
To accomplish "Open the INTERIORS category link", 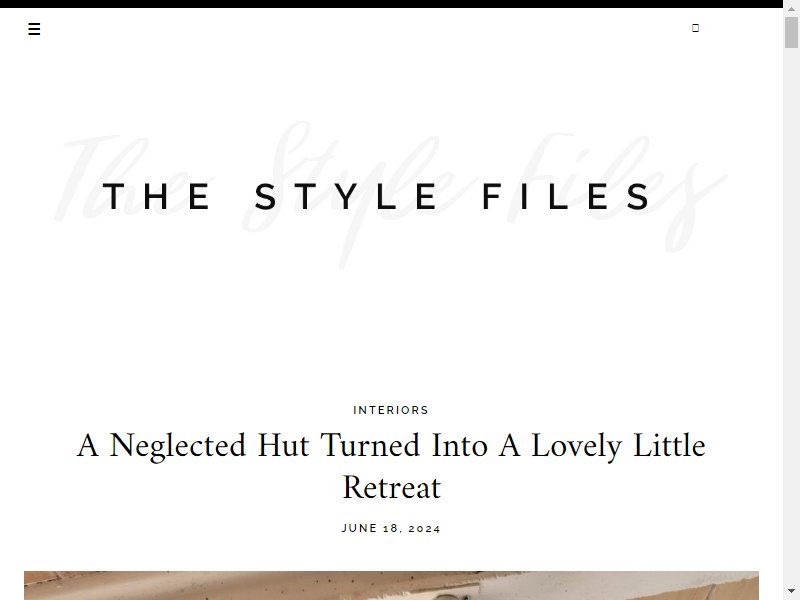I will coord(391,410).
